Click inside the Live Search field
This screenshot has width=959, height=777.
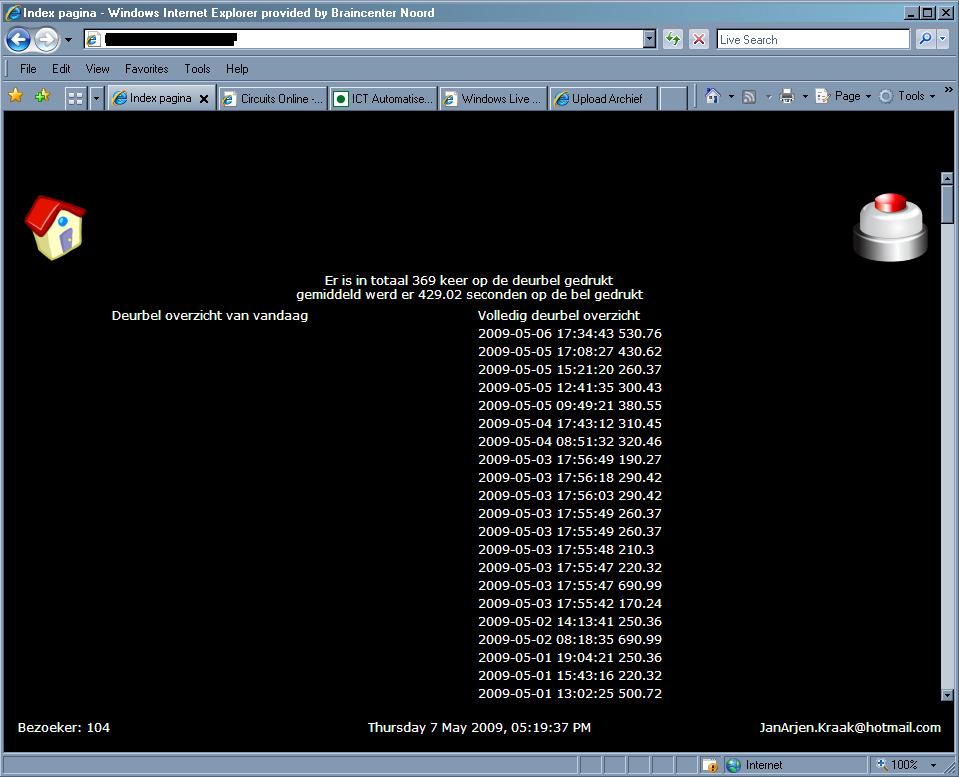812,40
